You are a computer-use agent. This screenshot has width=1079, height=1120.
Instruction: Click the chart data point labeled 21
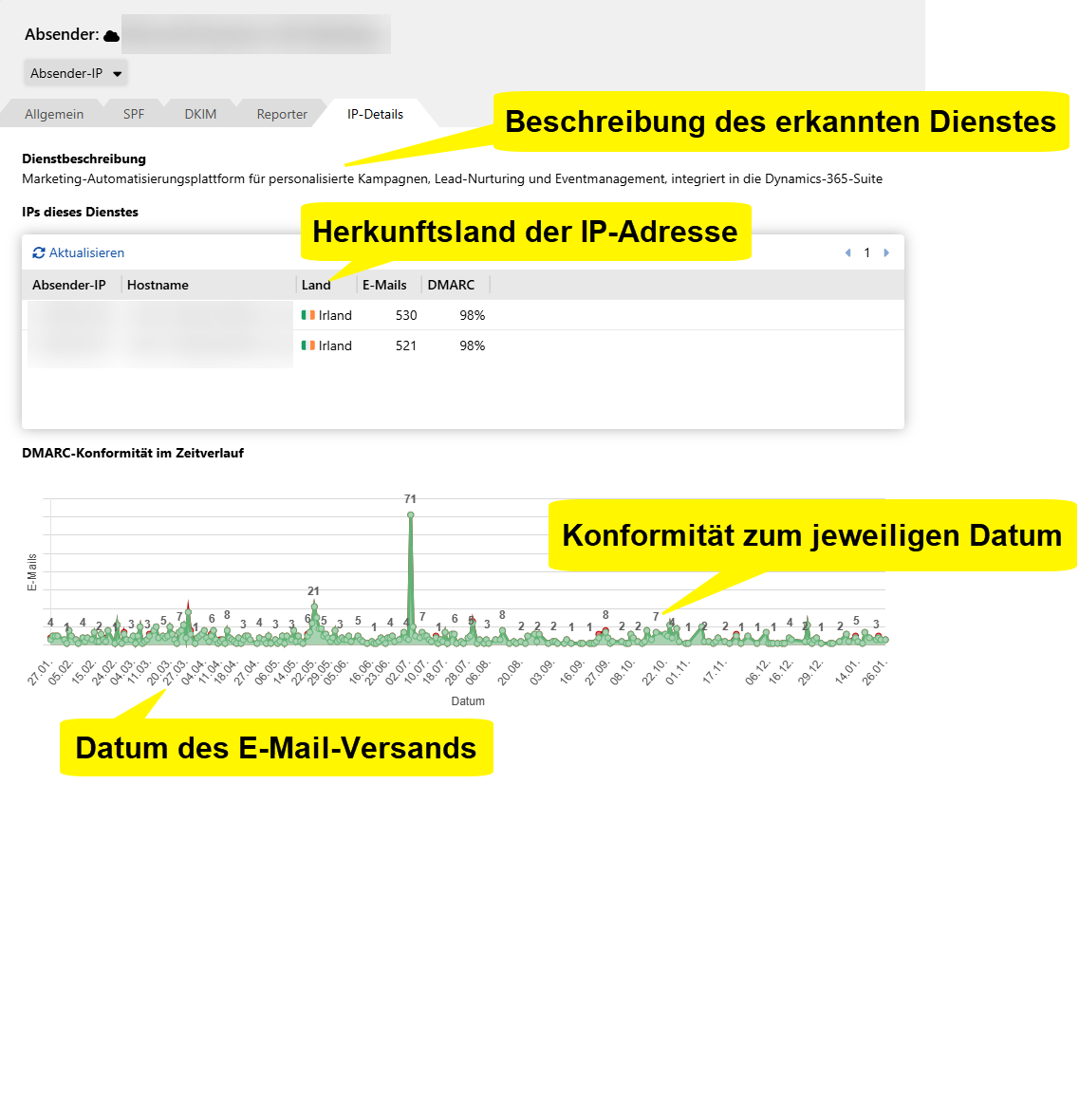(314, 606)
